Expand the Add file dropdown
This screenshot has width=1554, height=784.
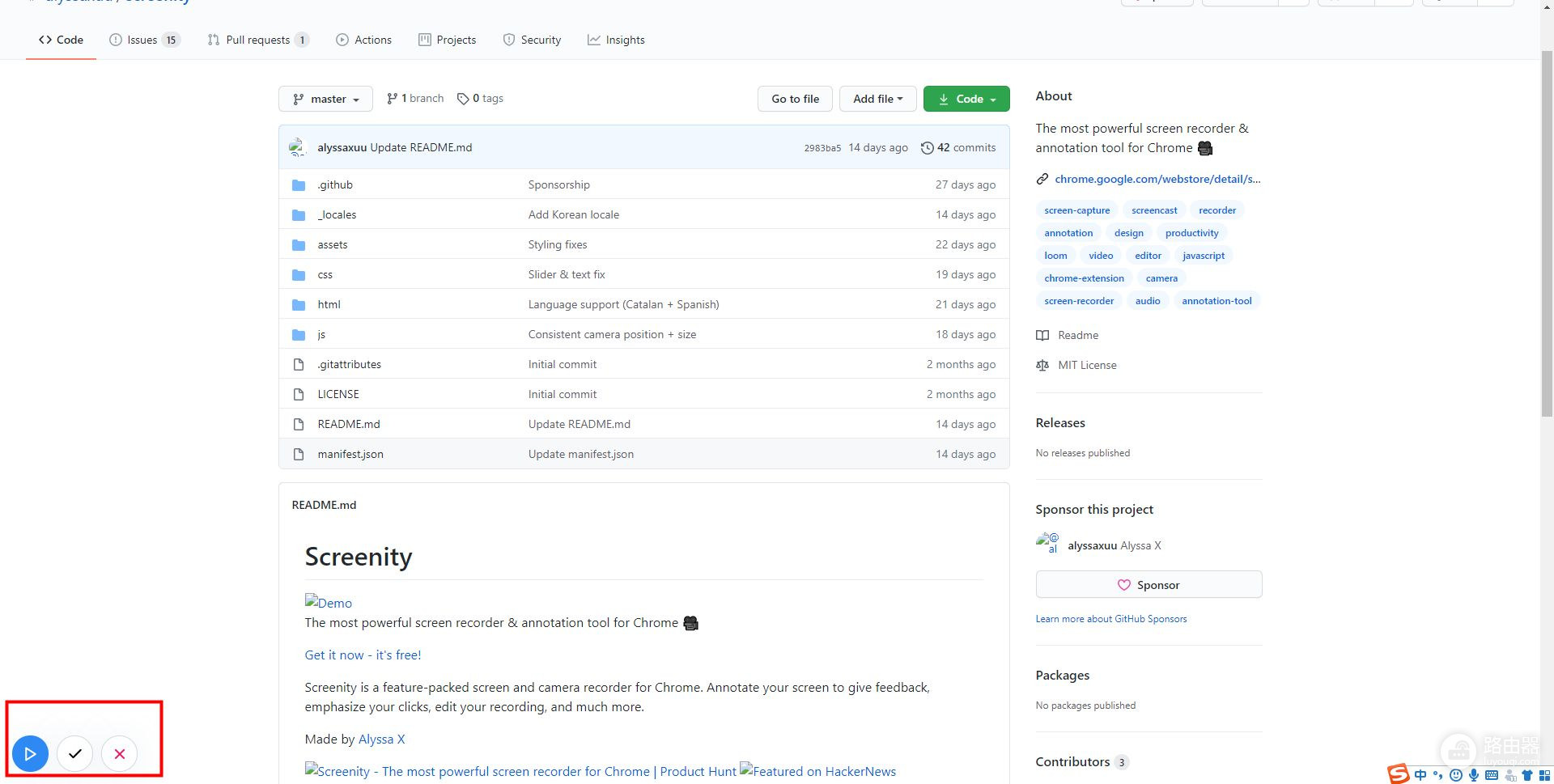click(x=877, y=99)
